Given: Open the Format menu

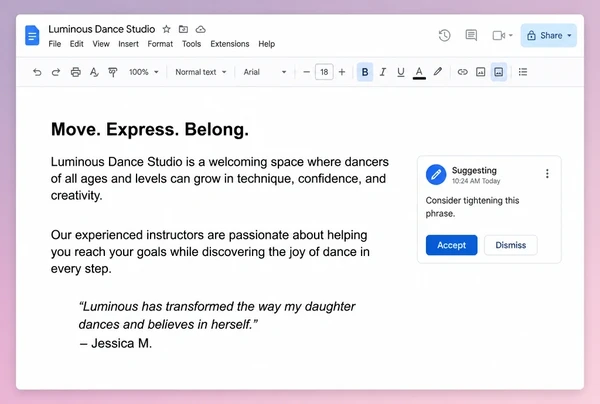Looking at the screenshot, I should [160, 44].
